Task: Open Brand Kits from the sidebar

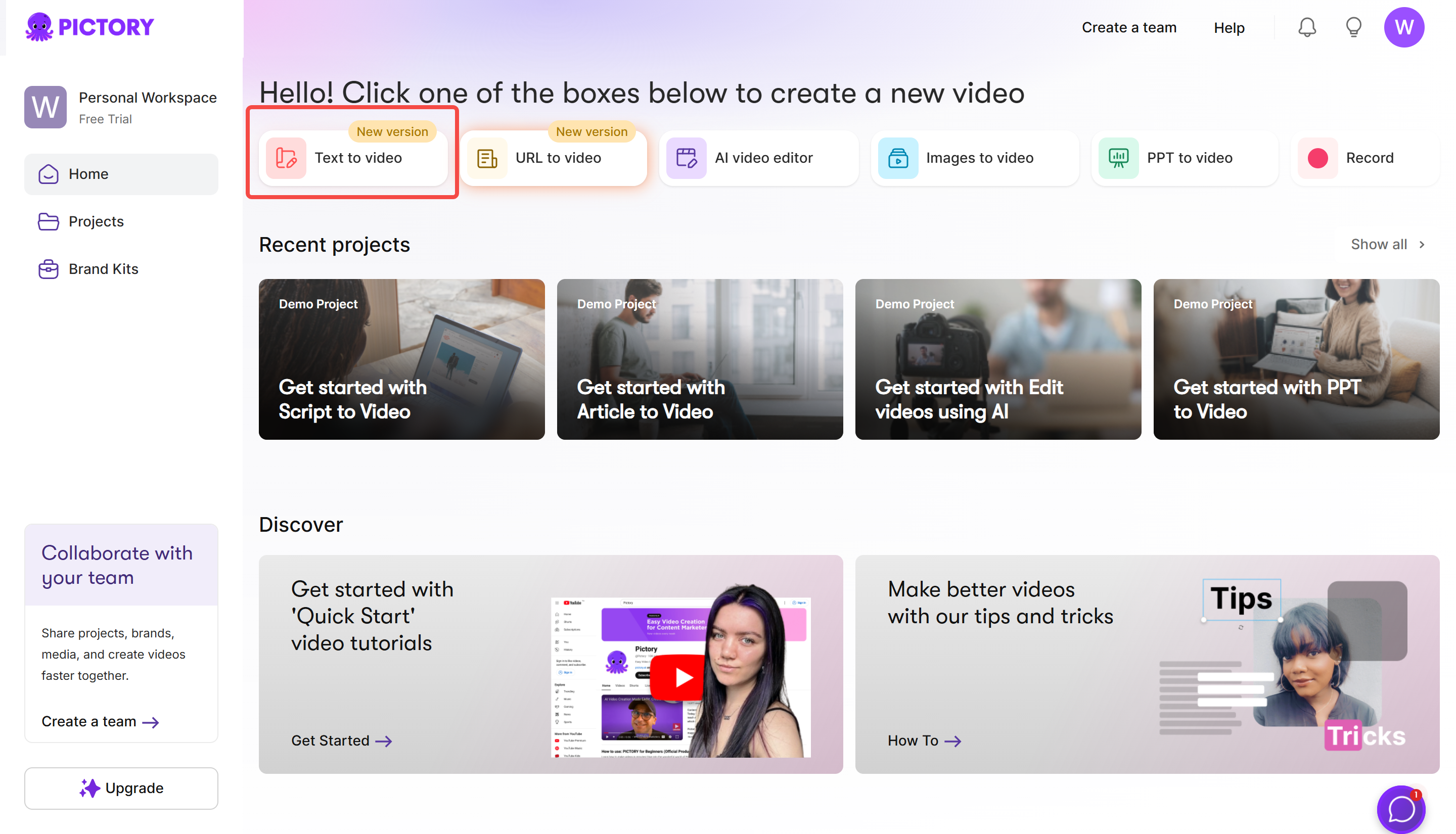Action: click(x=103, y=268)
